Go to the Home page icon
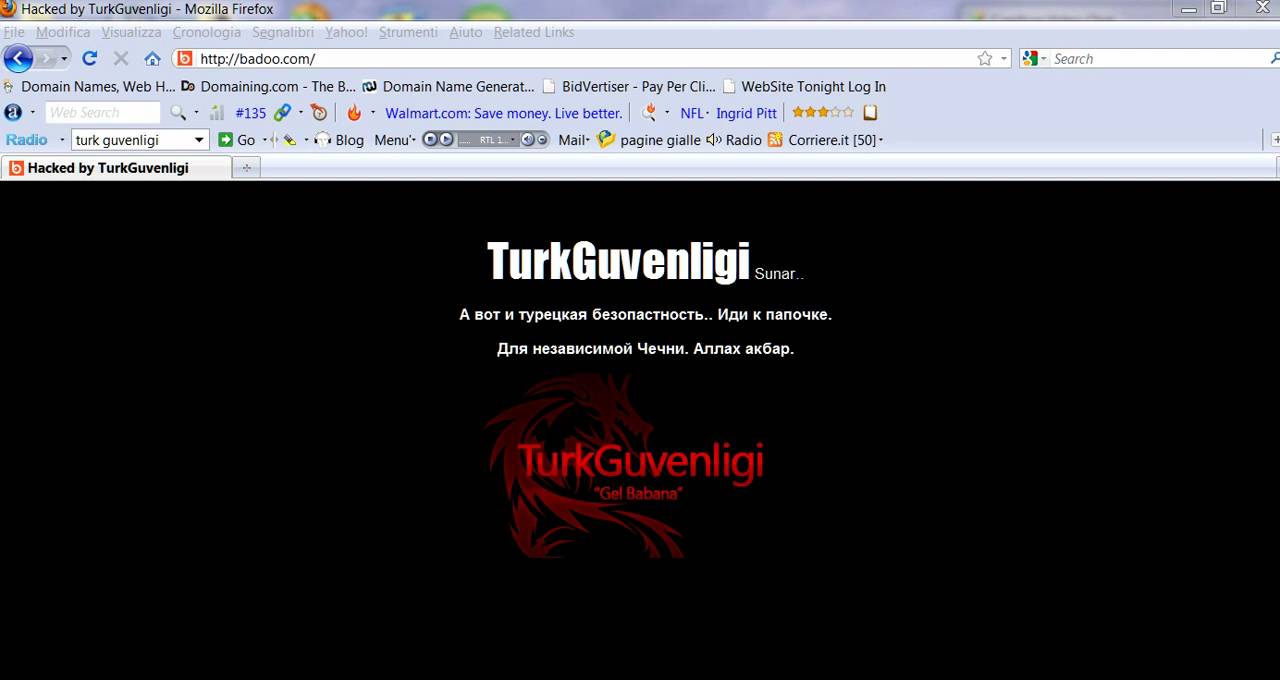The width and height of the screenshot is (1280, 680). pyautogui.click(x=152, y=58)
